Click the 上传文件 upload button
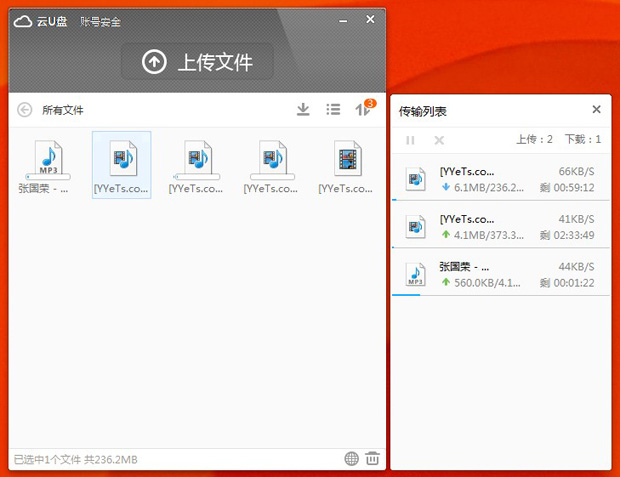The image size is (620, 477). click(x=197, y=62)
